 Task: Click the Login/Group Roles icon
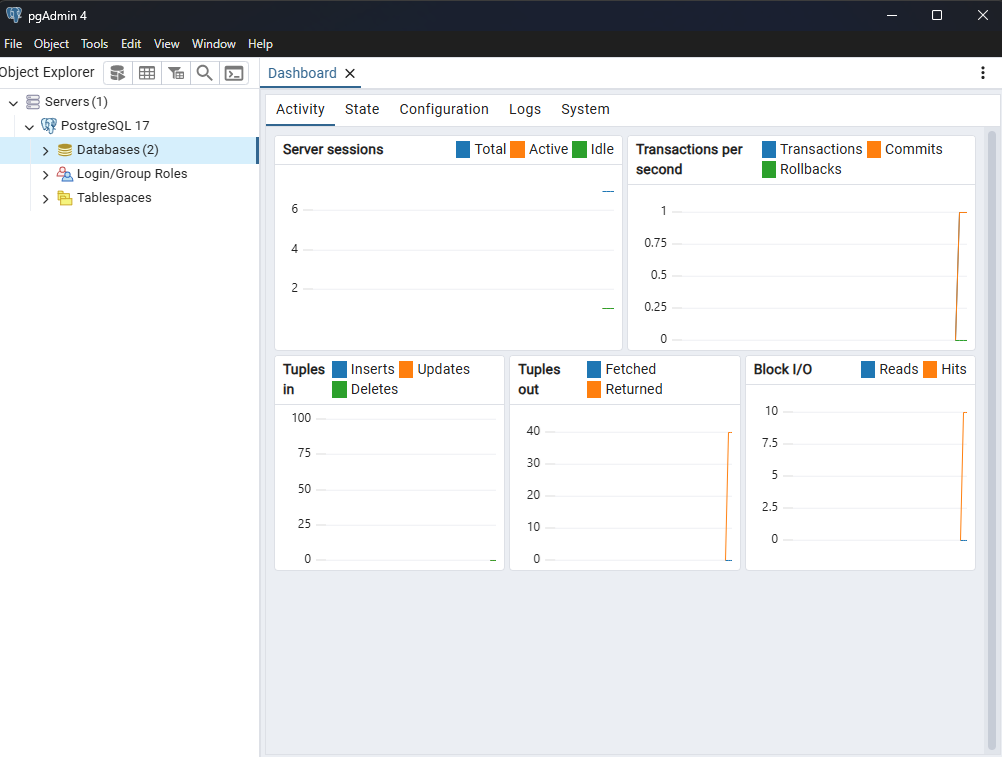point(65,174)
